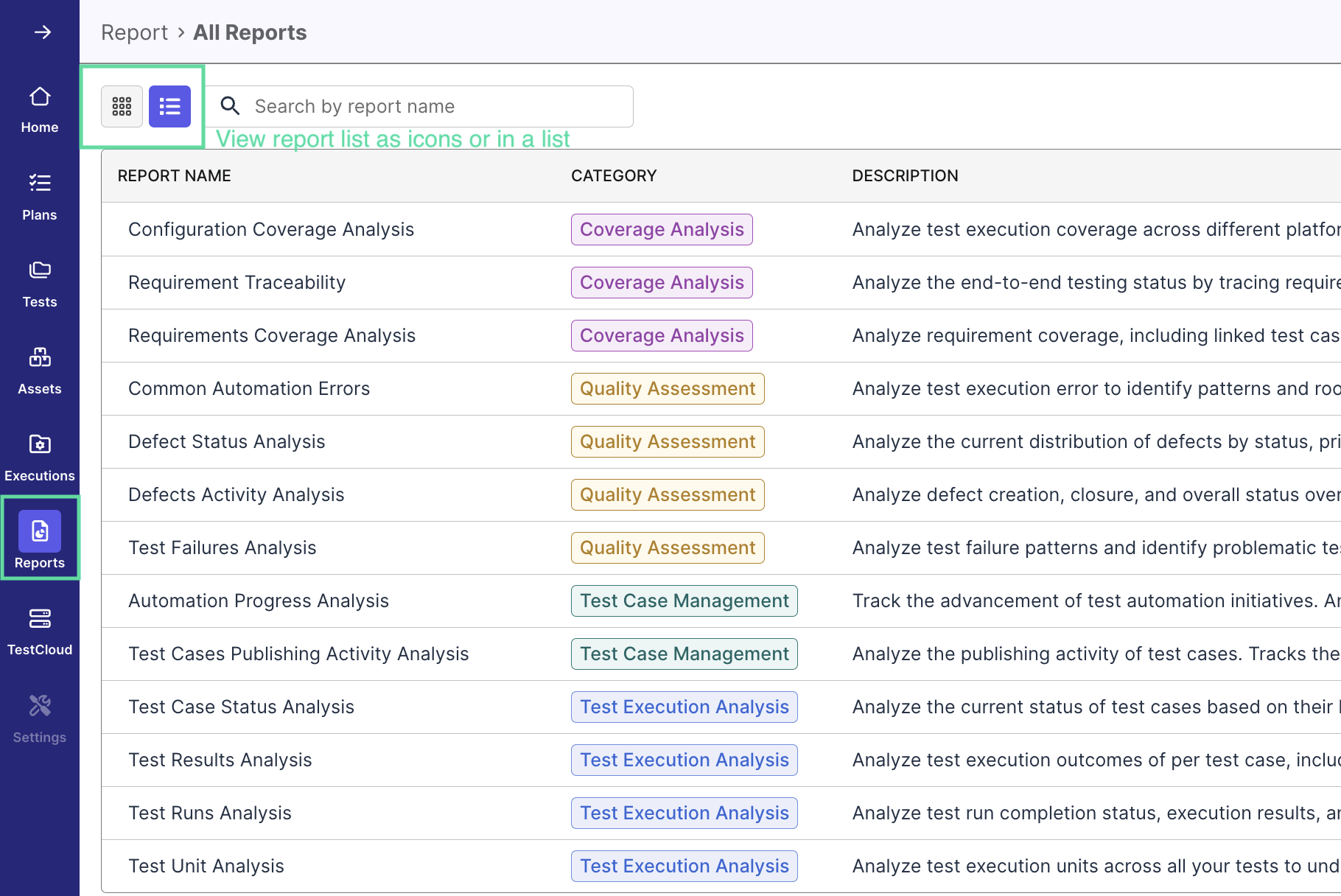Image resolution: width=1341 pixels, height=896 pixels.
Task: Open the Report breadcrumb menu item
Action: click(x=135, y=32)
